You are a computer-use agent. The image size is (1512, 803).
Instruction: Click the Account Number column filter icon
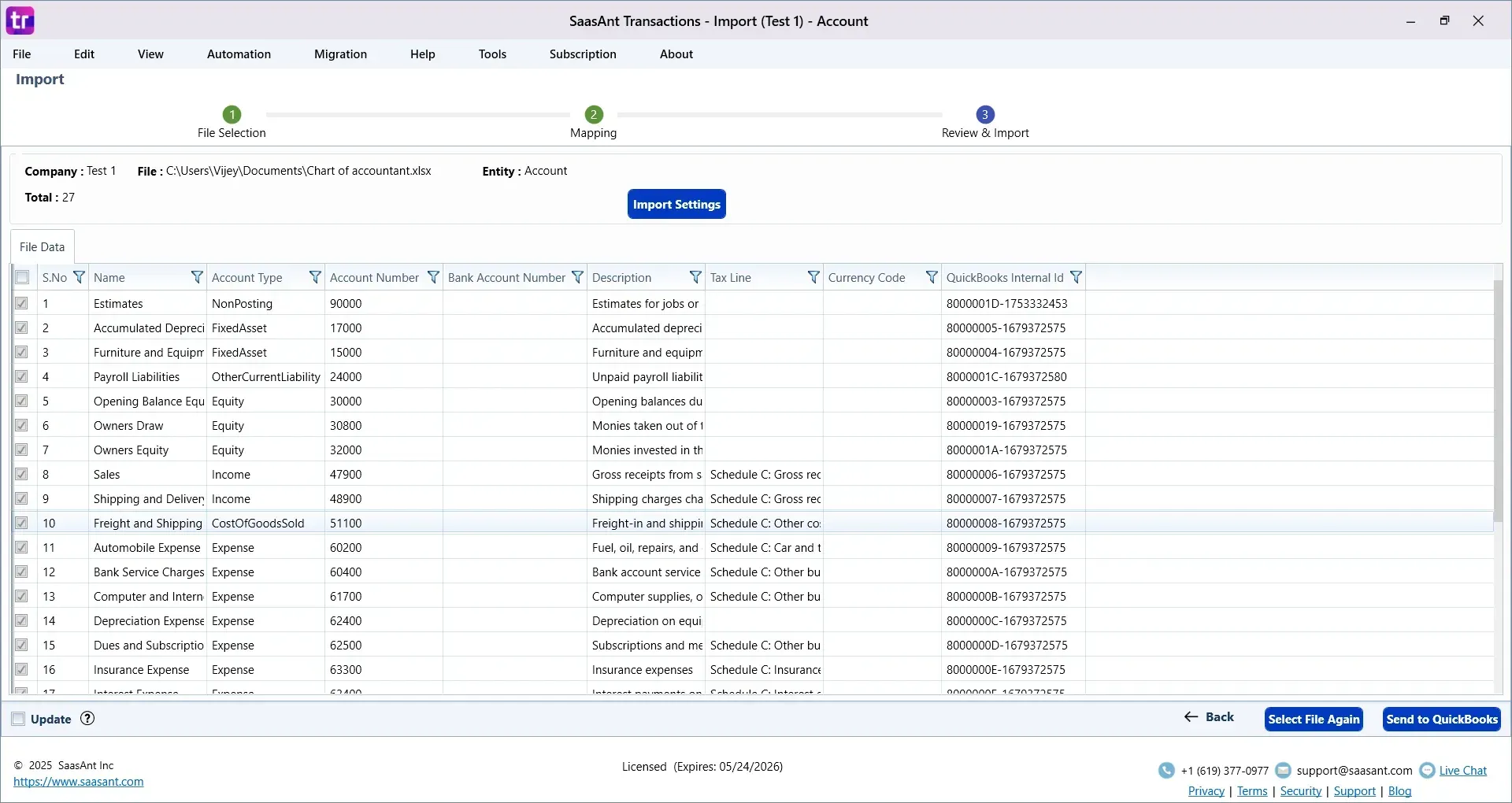point(433,277)
